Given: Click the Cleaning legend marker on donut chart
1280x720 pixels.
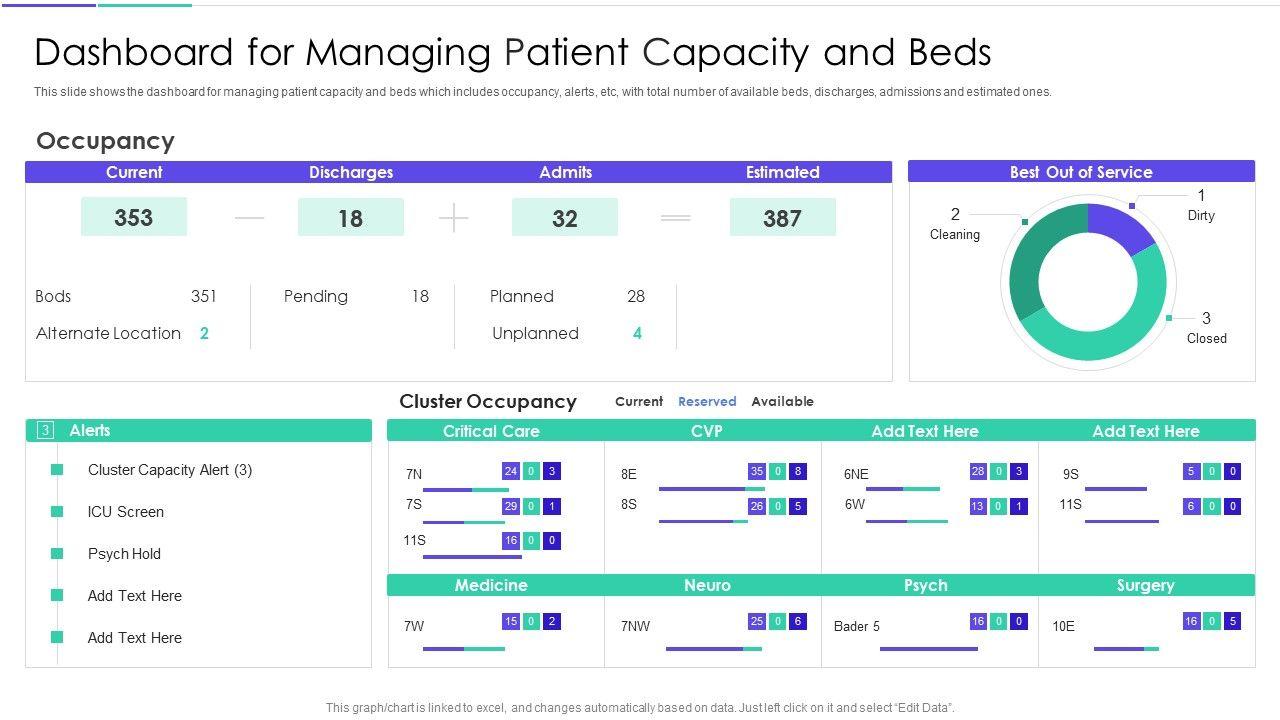Looking at the screenshot, I should [1024, 221].
